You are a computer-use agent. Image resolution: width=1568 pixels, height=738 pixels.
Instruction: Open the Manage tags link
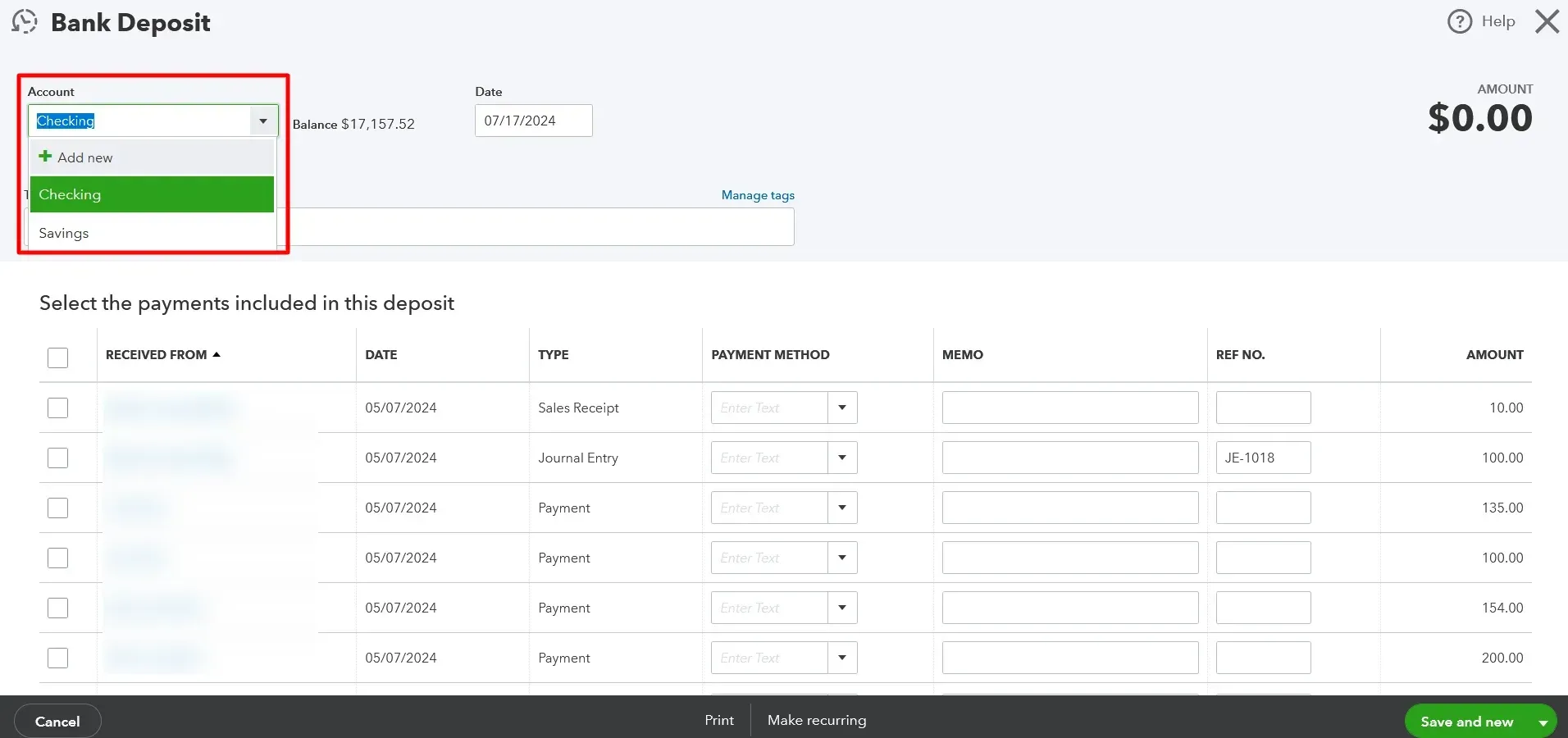pyautogui.click(x=756, y=195)
